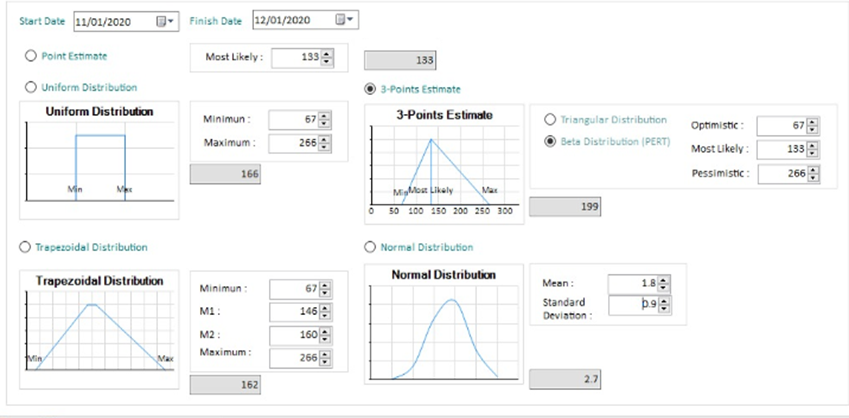Screen dimensions: 849x418
Task: Adjust the M2 stepper arrows
Action: 325,335
